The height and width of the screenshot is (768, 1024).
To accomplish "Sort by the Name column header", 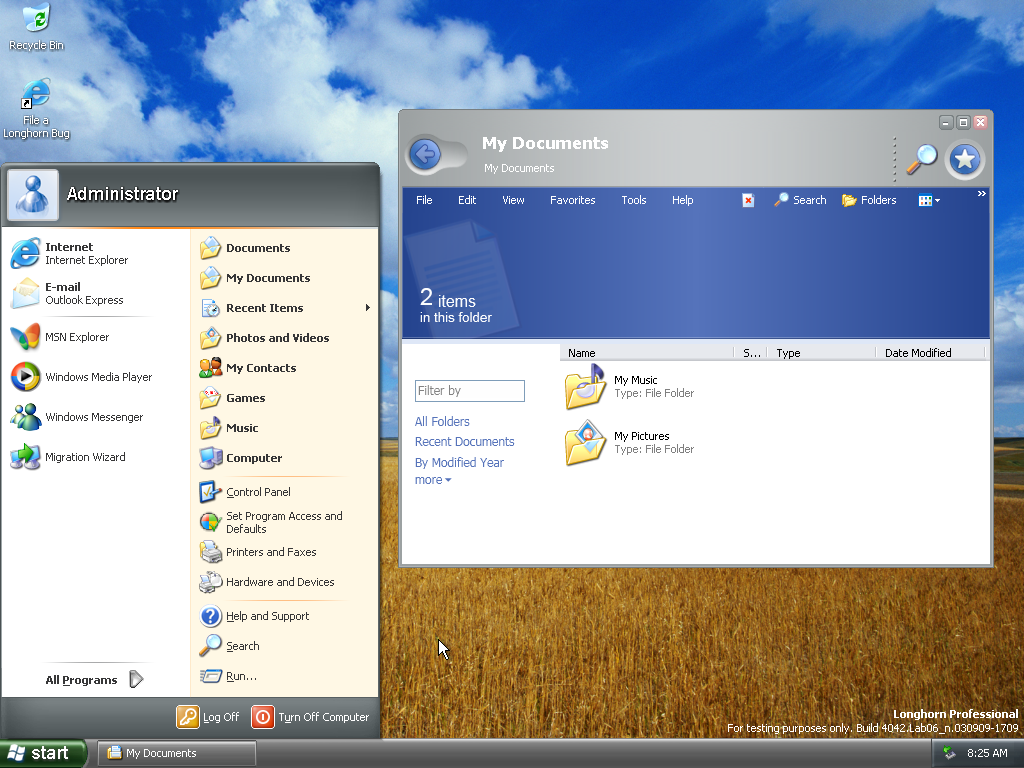I will click(x=647, y=353).
